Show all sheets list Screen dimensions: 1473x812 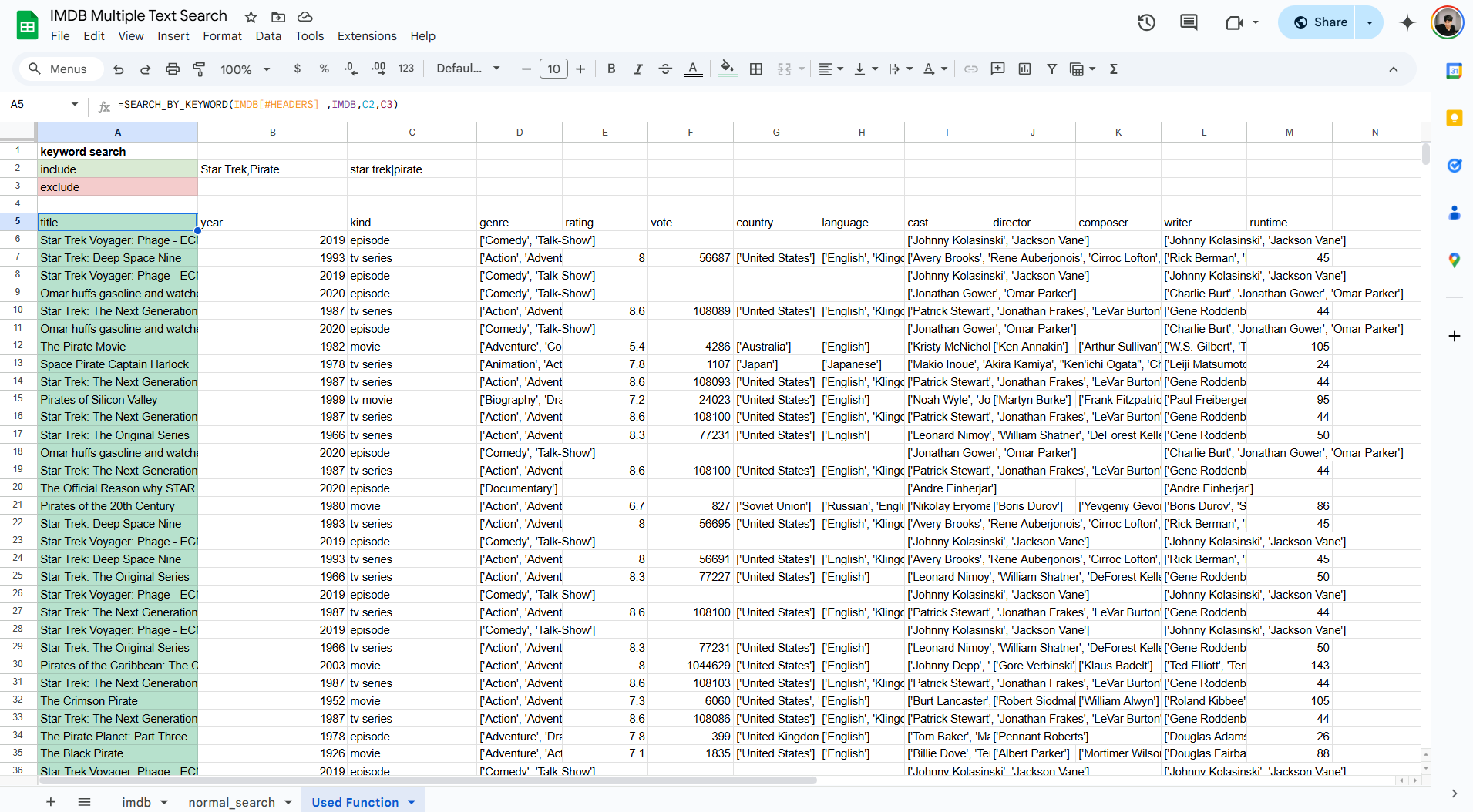pos(85,802)
